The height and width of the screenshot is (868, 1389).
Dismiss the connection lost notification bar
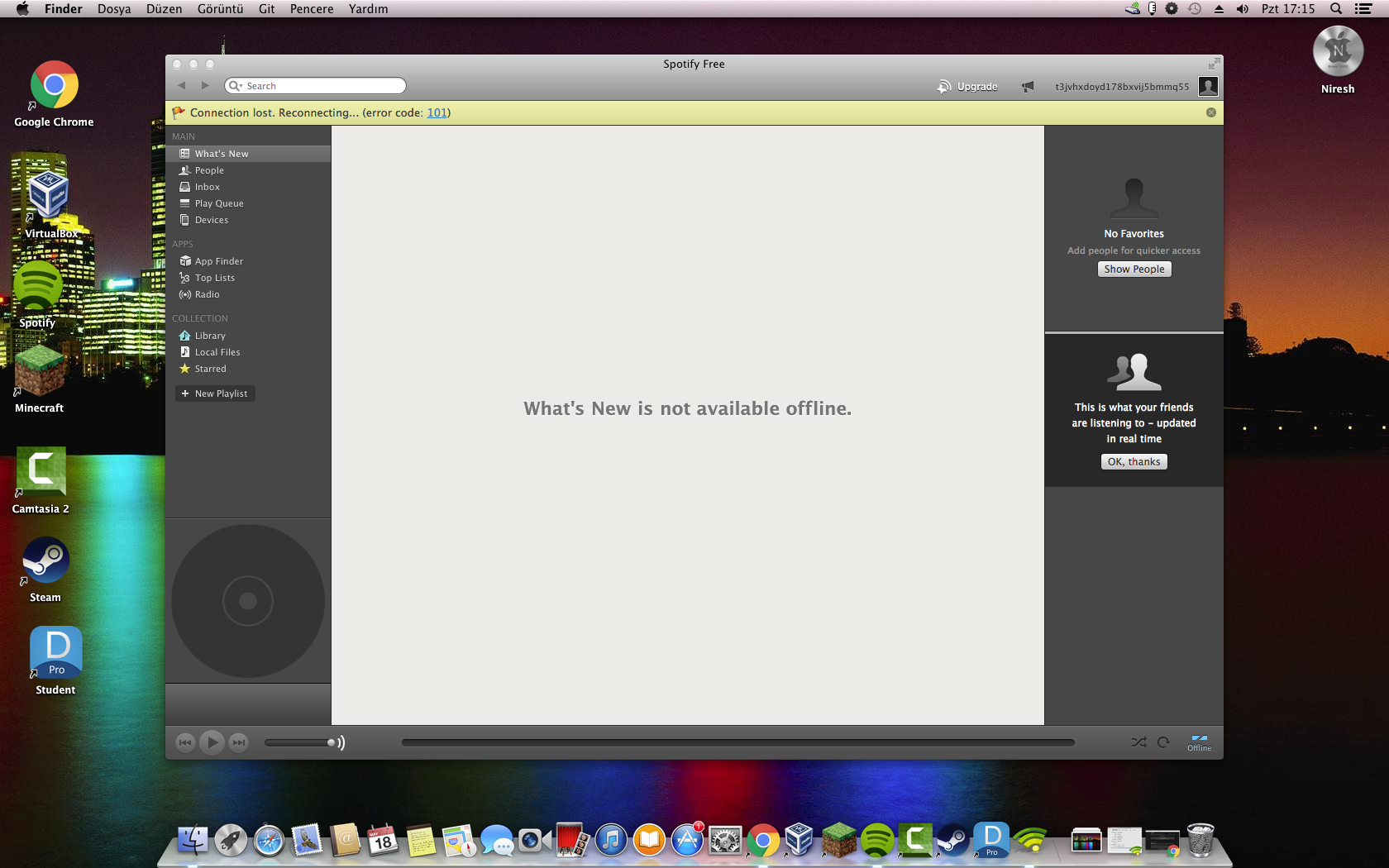click(1211, 112)
